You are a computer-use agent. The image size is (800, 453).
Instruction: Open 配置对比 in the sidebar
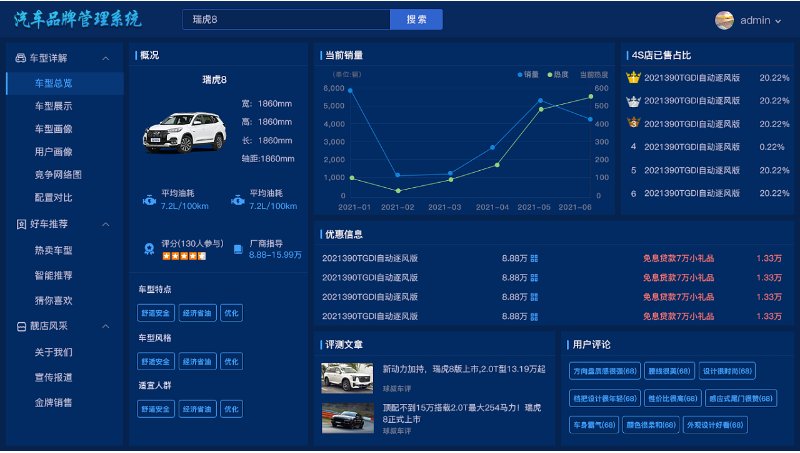tap(54, 198)
